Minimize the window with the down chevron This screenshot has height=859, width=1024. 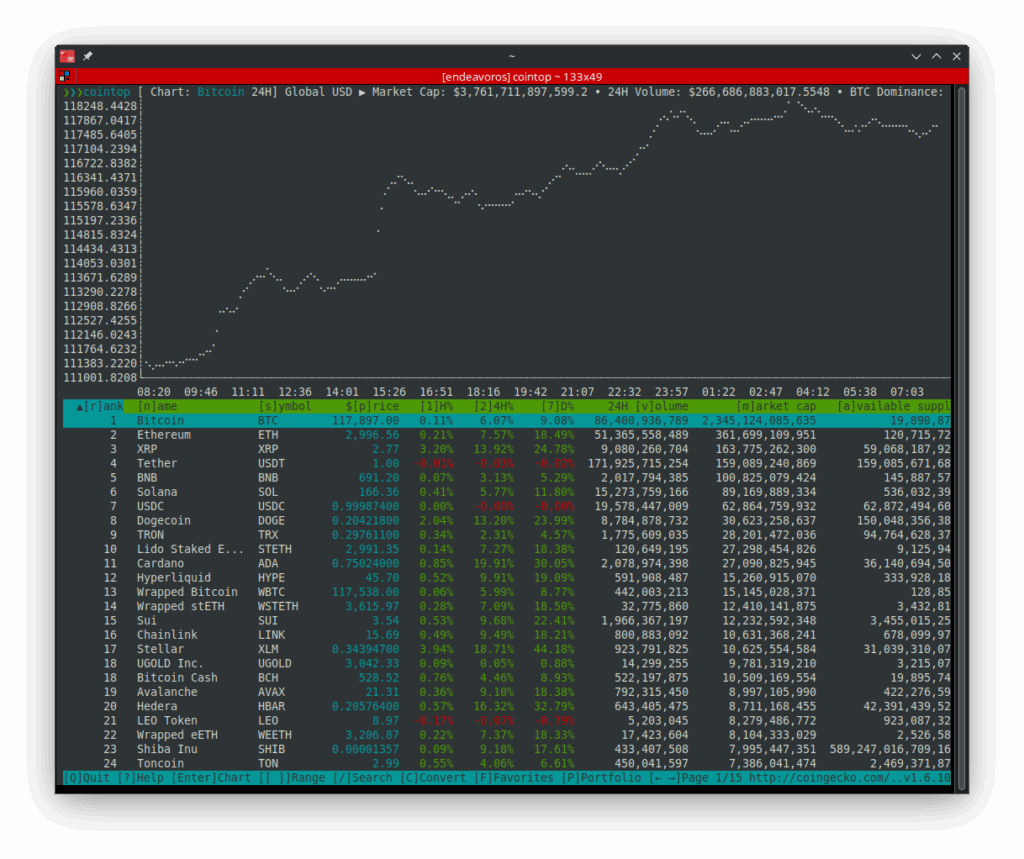click(x=916, y=57)
